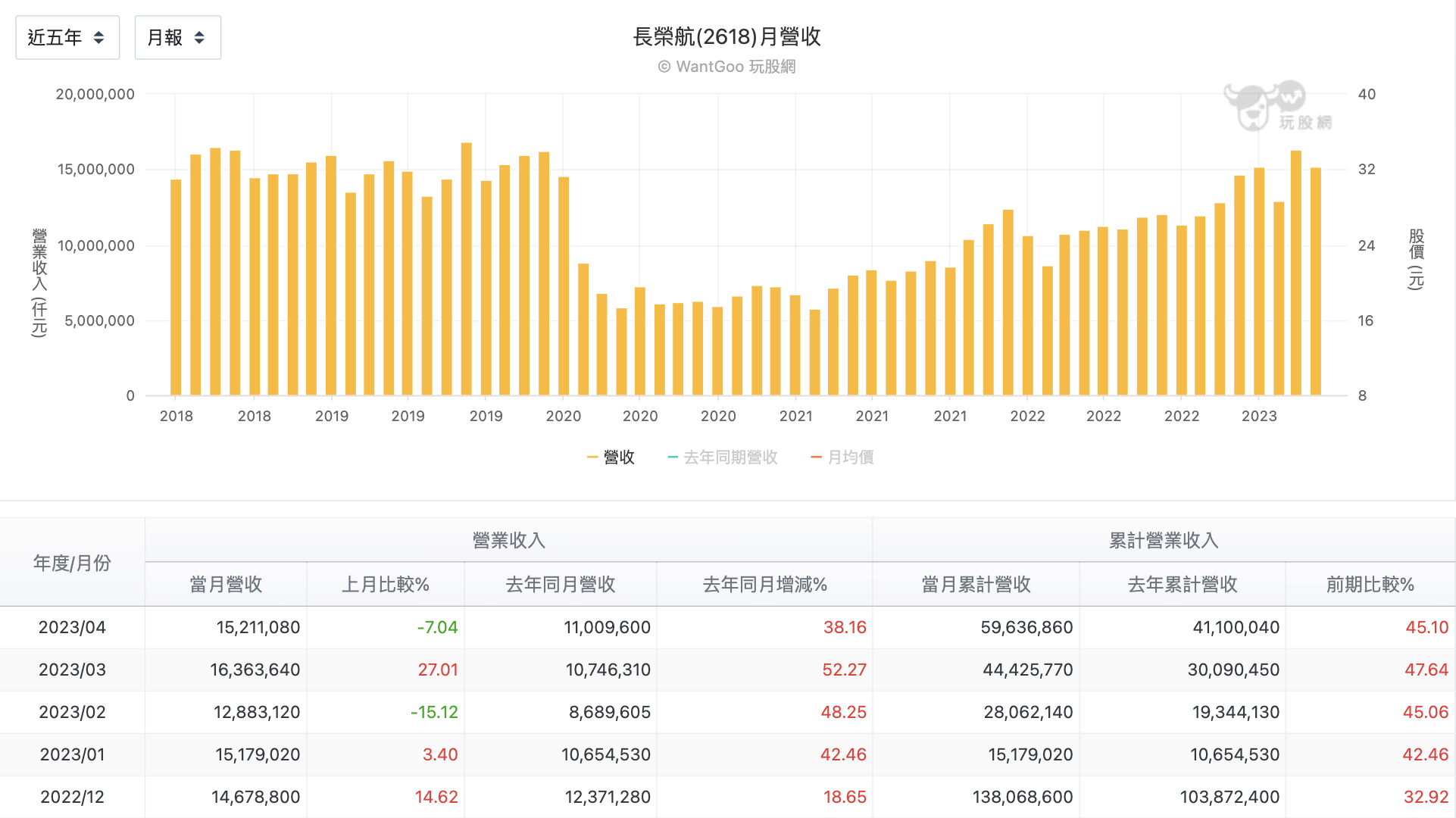Click revenue value 16,363,640
This screenshot has height=818, width=1456.
255,670
